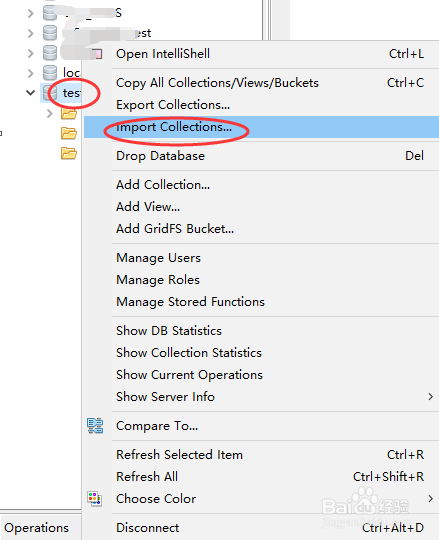Image resolution: width=439 pixels, height=540 pixels.
Task: Click the Choose Color palette icon
Action: 95,499
